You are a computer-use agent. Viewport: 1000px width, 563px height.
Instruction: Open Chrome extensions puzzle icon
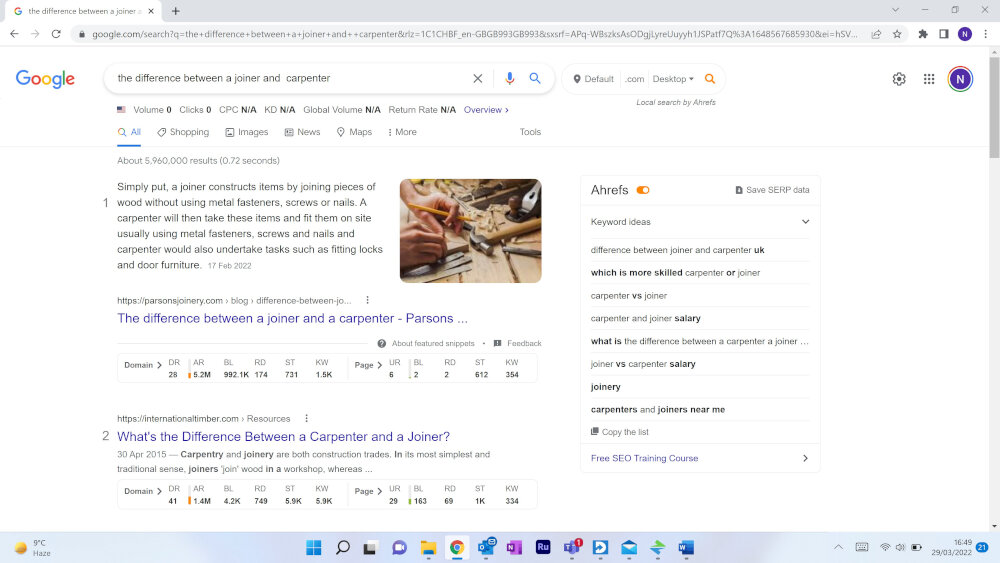pyautogui.click(x=923, y=34)
